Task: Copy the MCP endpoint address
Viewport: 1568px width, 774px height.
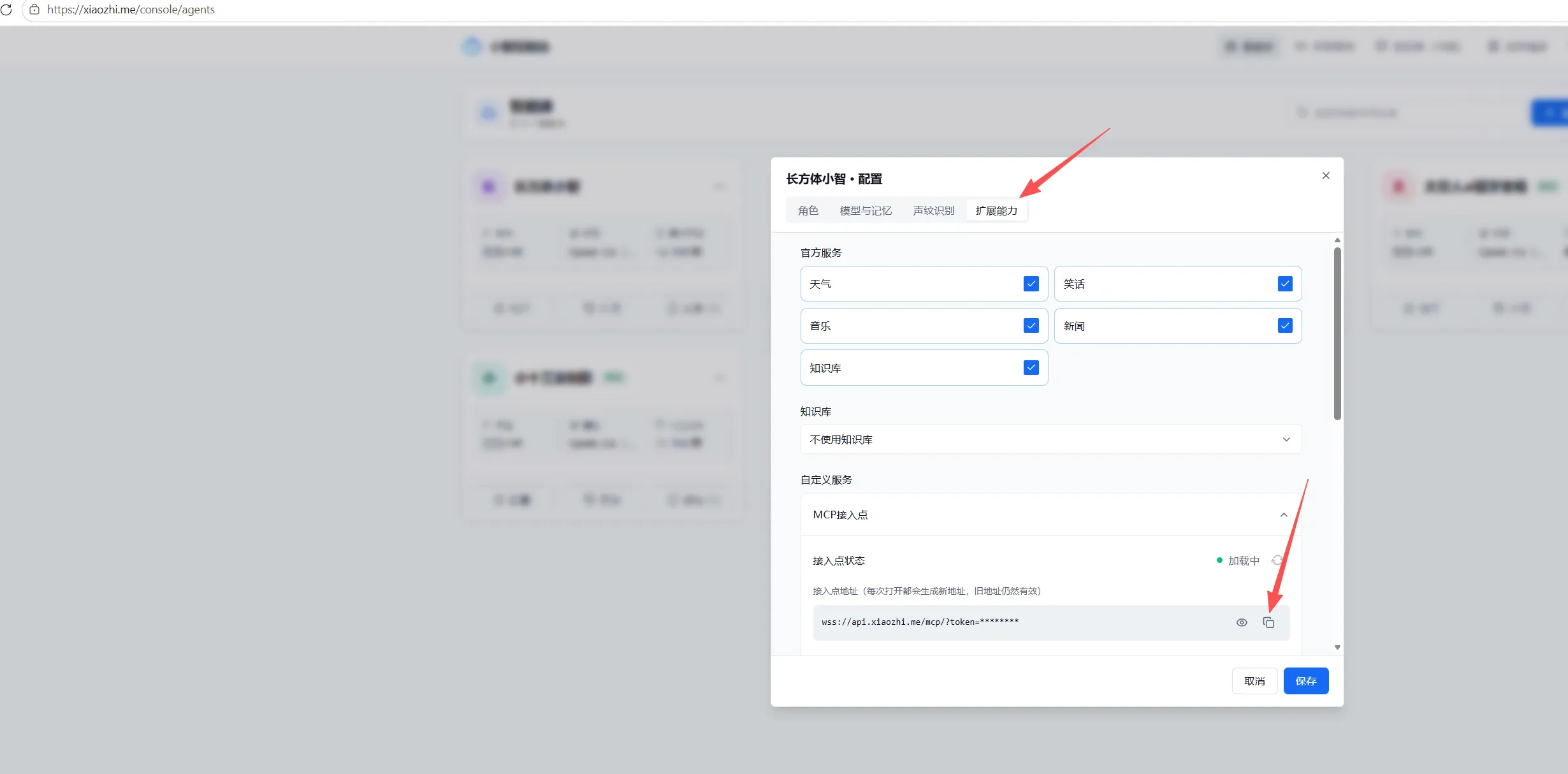Action: point(1268,622)
